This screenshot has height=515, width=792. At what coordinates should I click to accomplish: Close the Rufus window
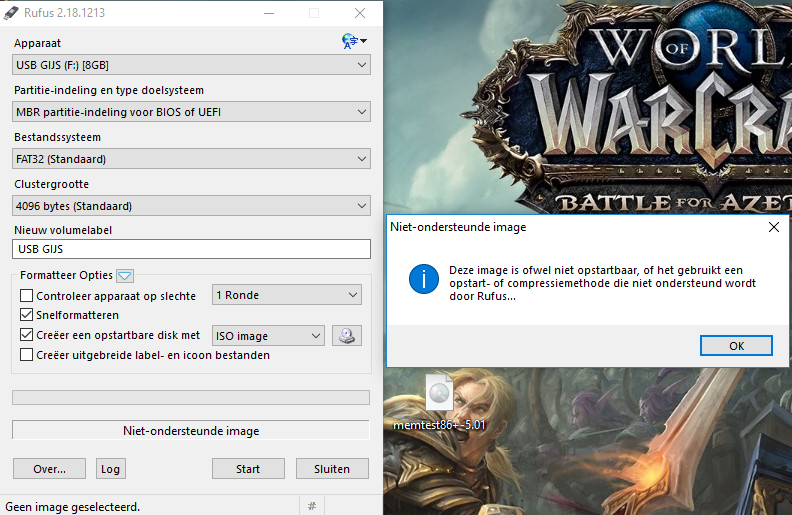(x=360, y=13)
